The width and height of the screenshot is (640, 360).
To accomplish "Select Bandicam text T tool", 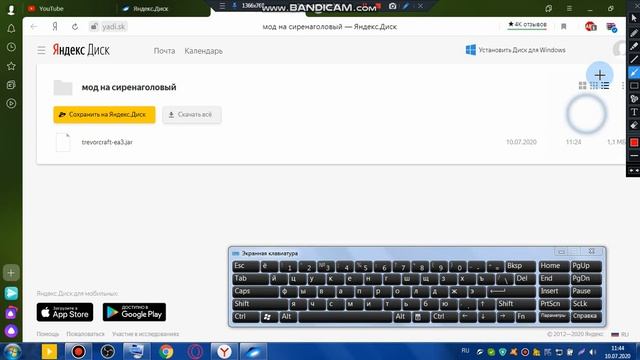I will click(633, 112).
